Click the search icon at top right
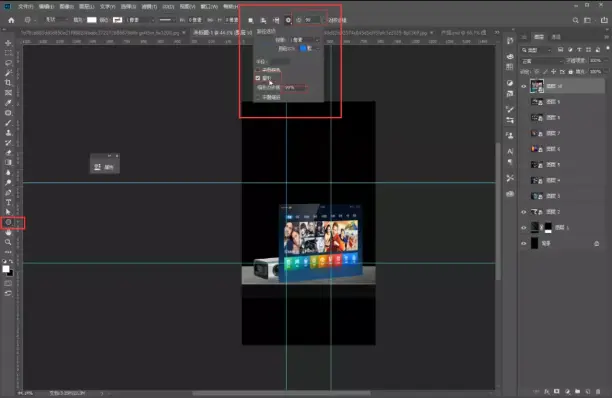612x398 pixels. (x=575, y=20)
